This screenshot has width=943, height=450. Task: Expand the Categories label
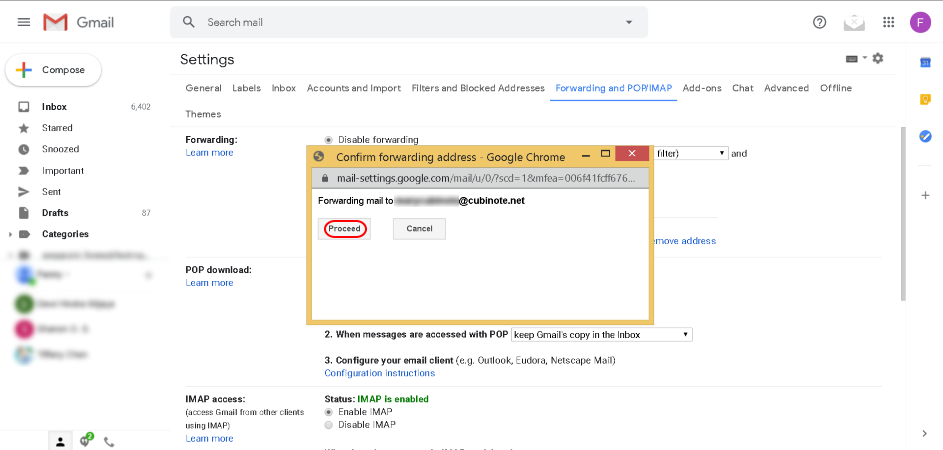point(10,234)
